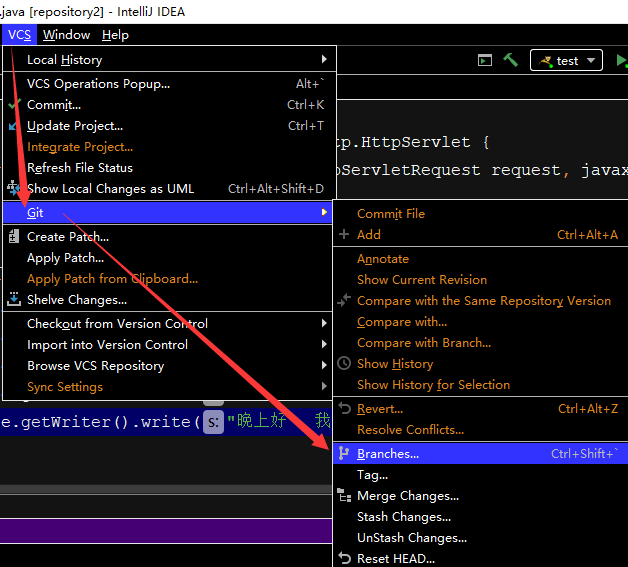Select Resolve Conflicts... entry
Screen dimensions: 628x567
(x=481, y=430)
